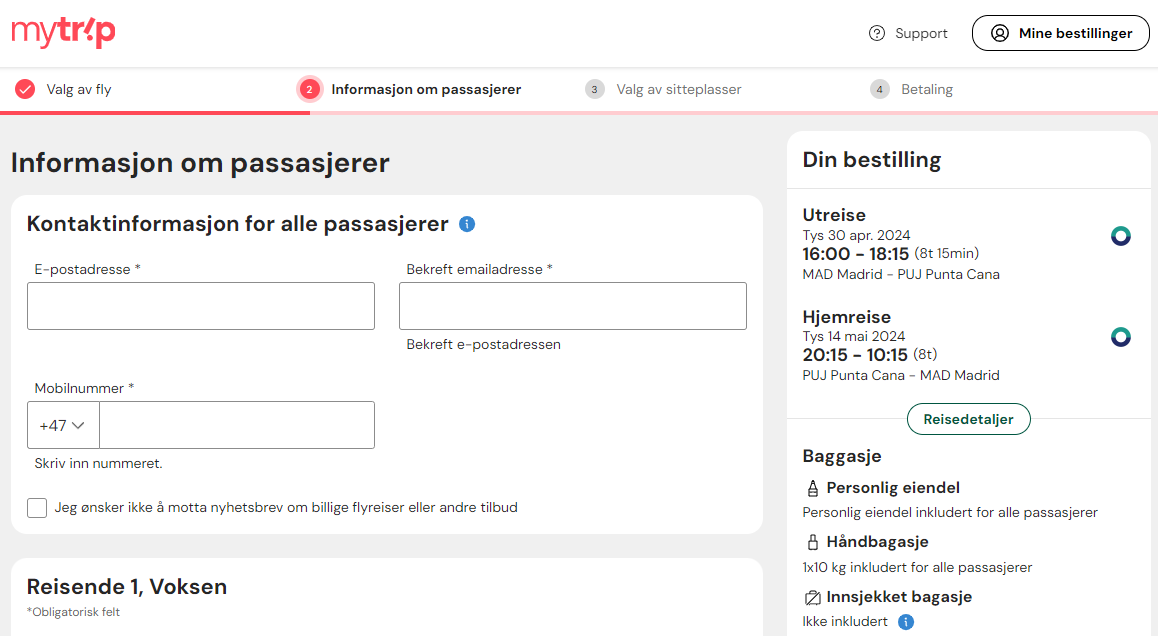Tick the newsletter opt-out checkbox
Screen dimensions: 1158x636
click(37, 507)
